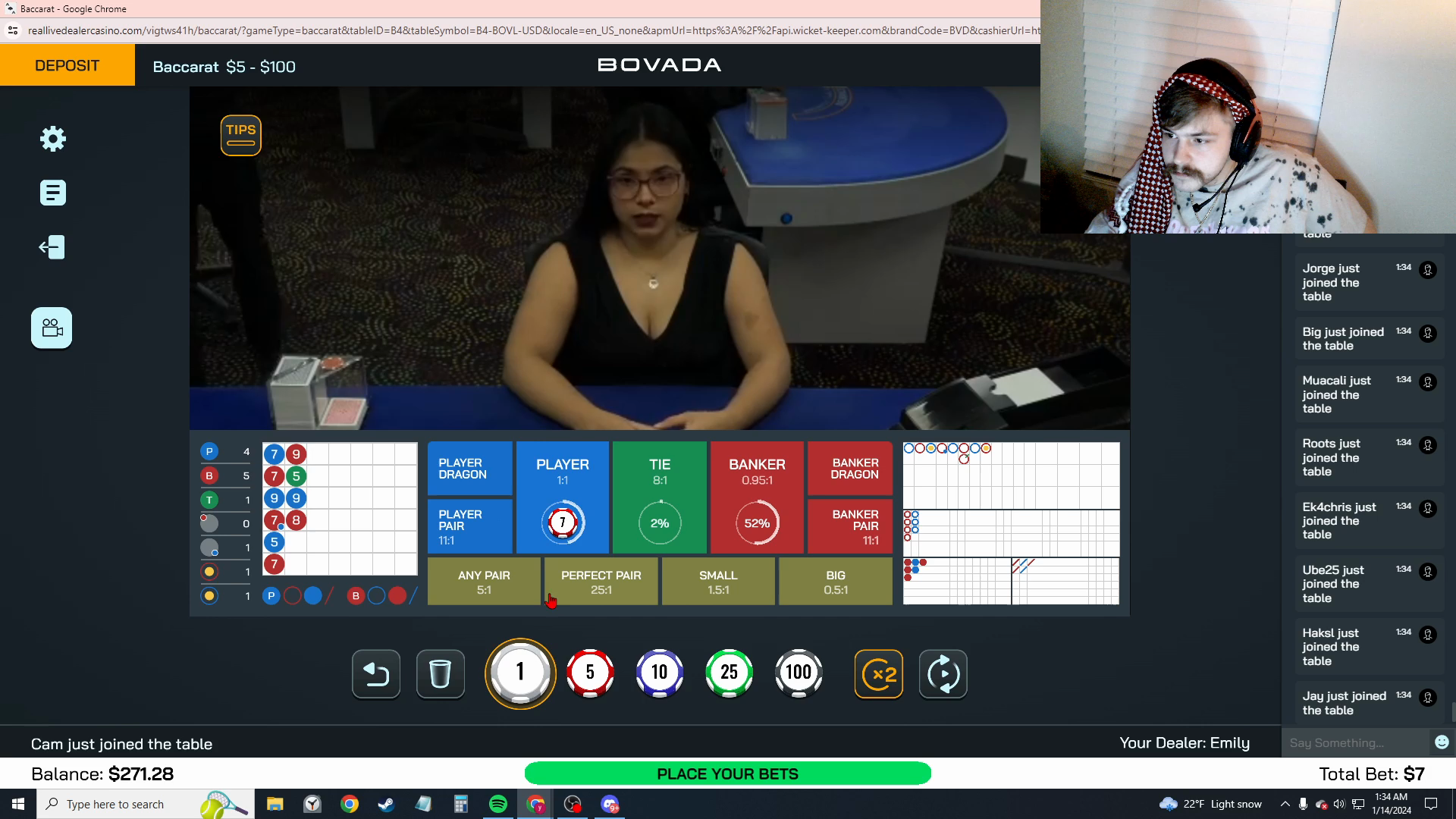
Task: Click the 7 chip placed on Player
Action: pyautogui.click(x=563, y=522)
